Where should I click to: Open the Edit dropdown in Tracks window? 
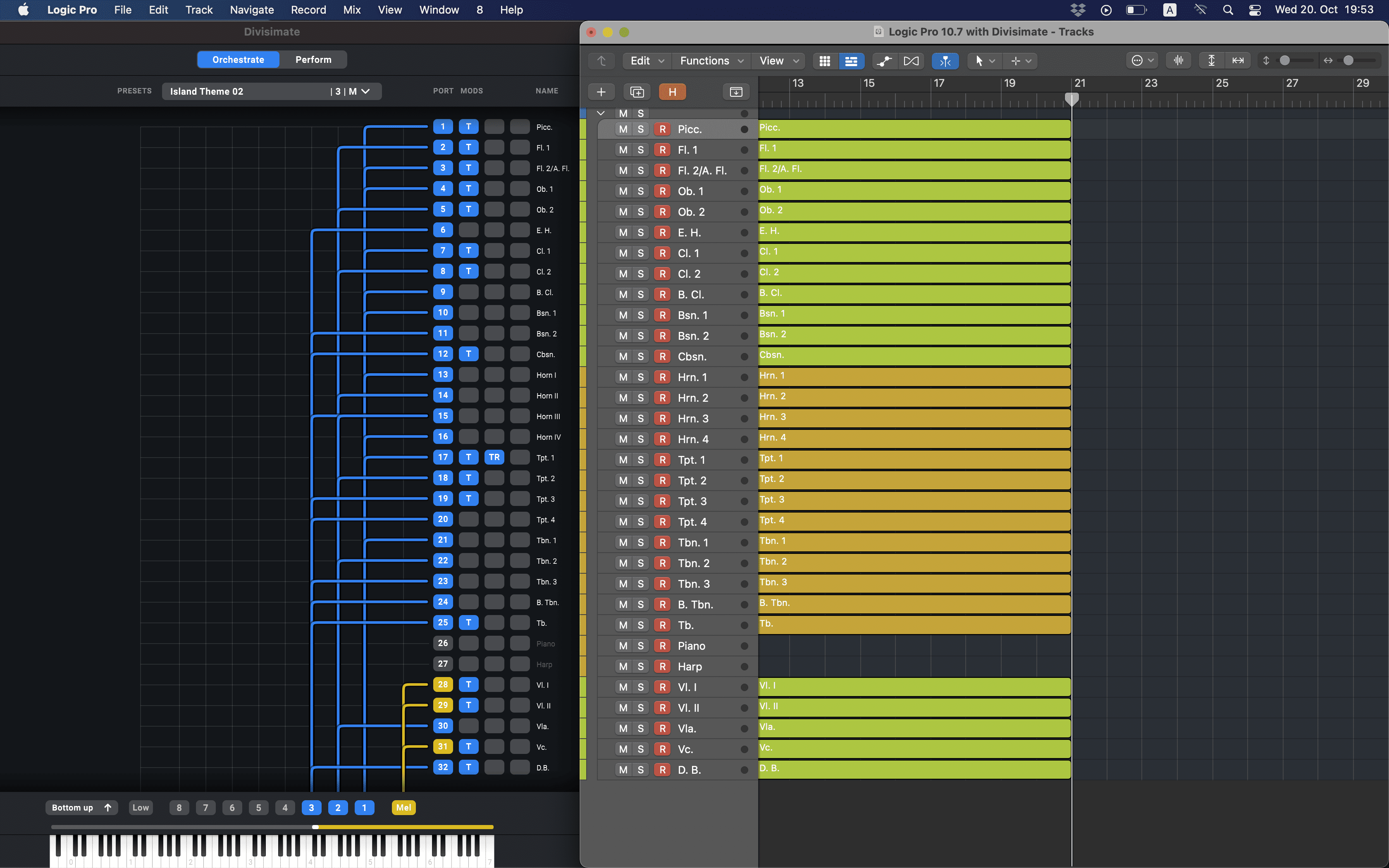click(x=647, y=61)
